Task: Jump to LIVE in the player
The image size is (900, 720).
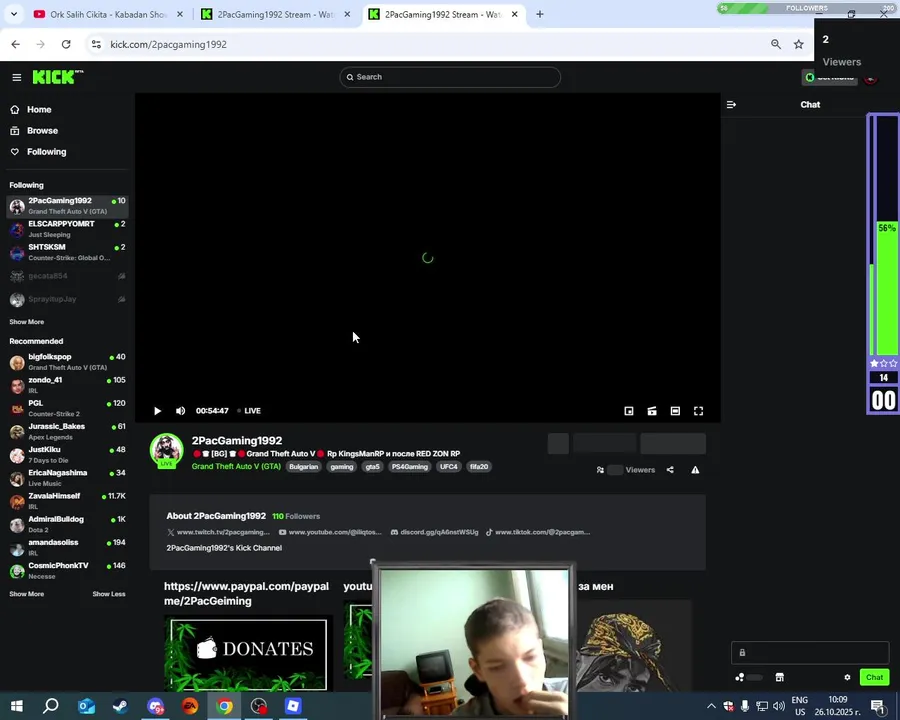Action: (x=249, y=411)
